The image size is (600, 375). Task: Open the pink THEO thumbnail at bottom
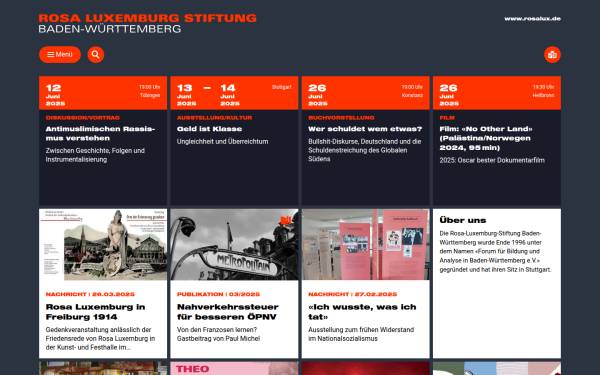[x=234, y=368]
